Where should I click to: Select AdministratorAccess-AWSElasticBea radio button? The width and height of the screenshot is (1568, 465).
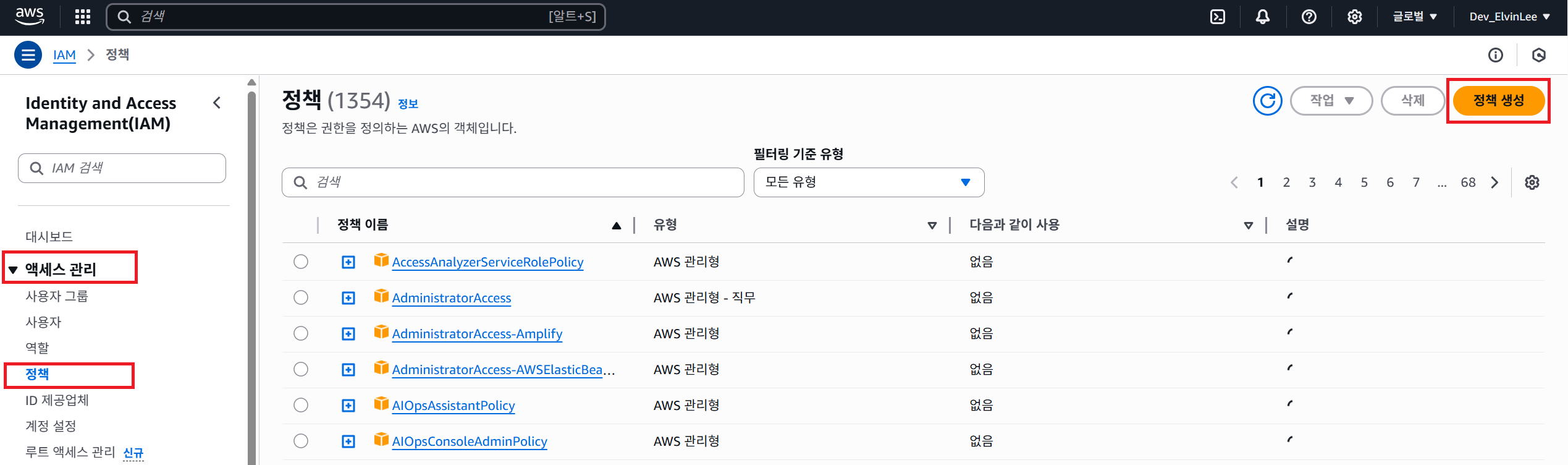click(x=301, y=369)
